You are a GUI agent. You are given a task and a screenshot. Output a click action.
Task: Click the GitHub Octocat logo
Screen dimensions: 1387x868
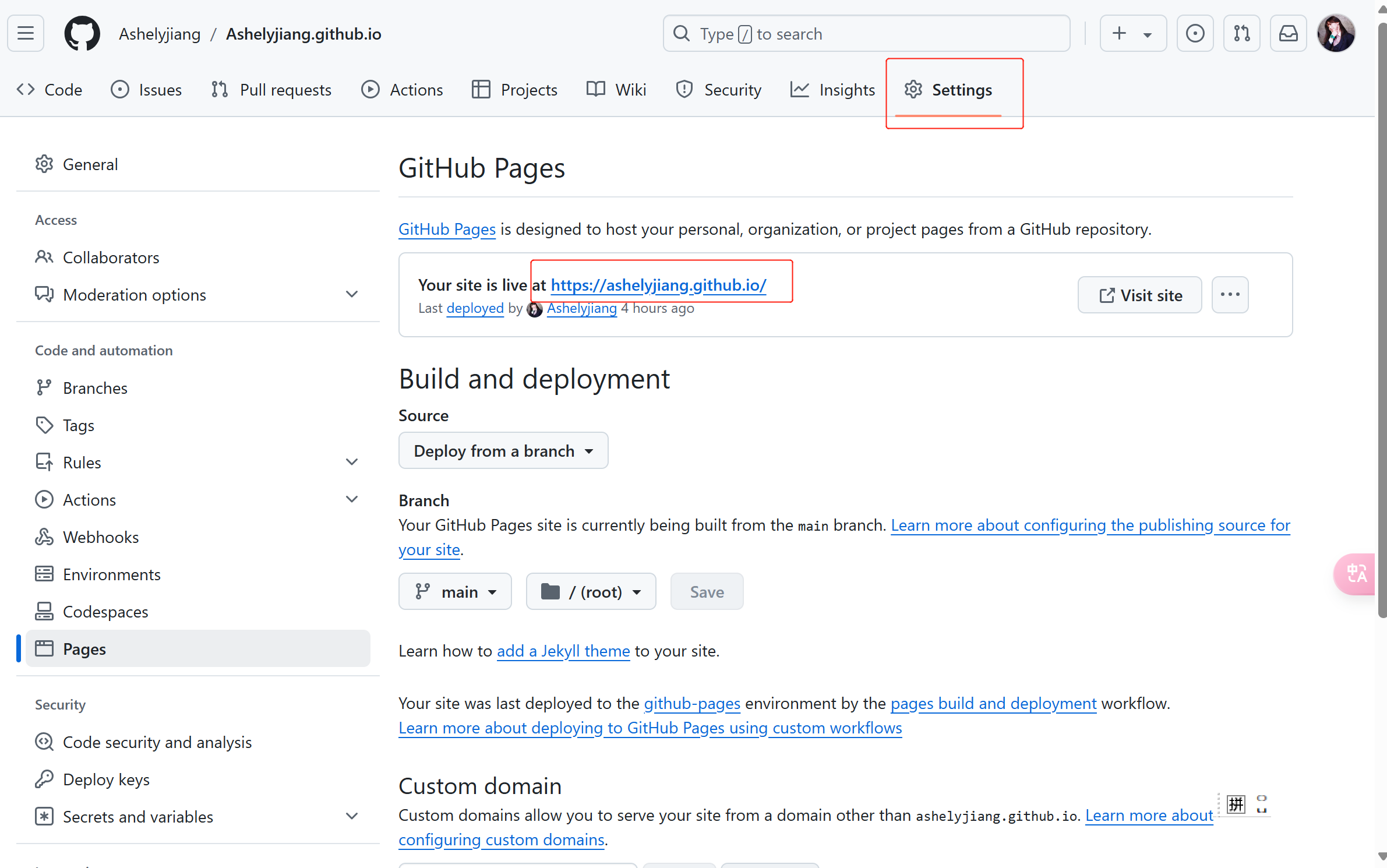(x=82, y=33)
